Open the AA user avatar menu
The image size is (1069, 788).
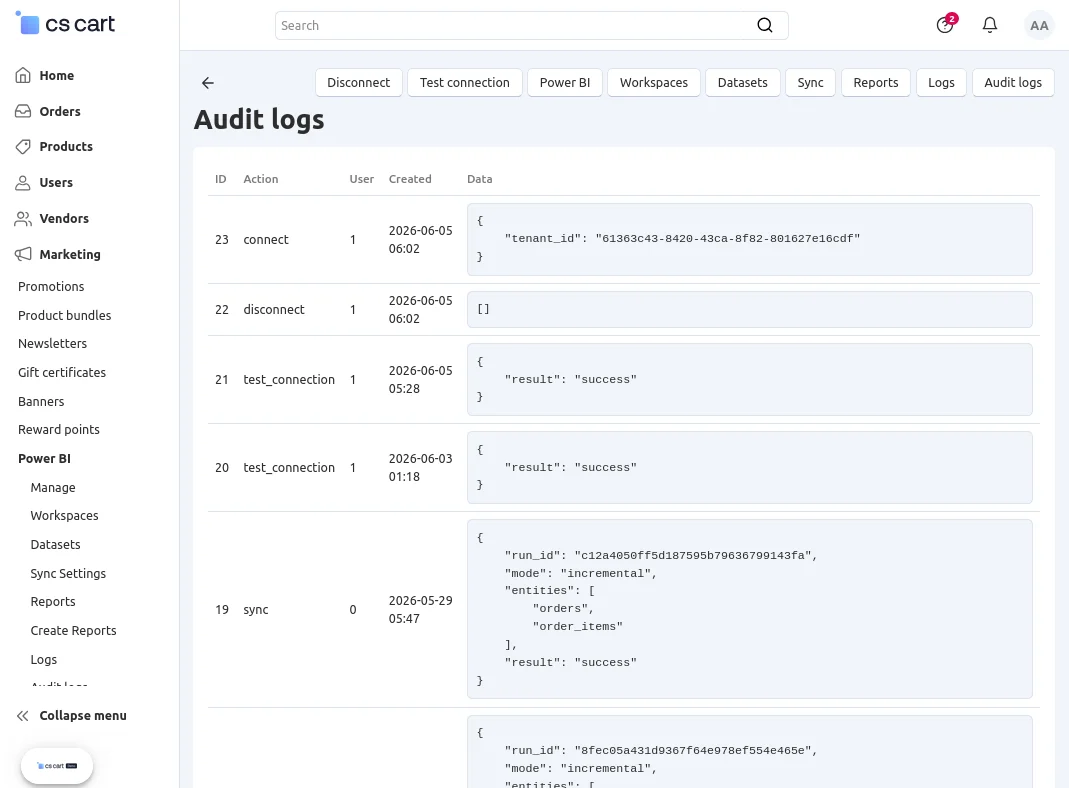(1039, 26)
